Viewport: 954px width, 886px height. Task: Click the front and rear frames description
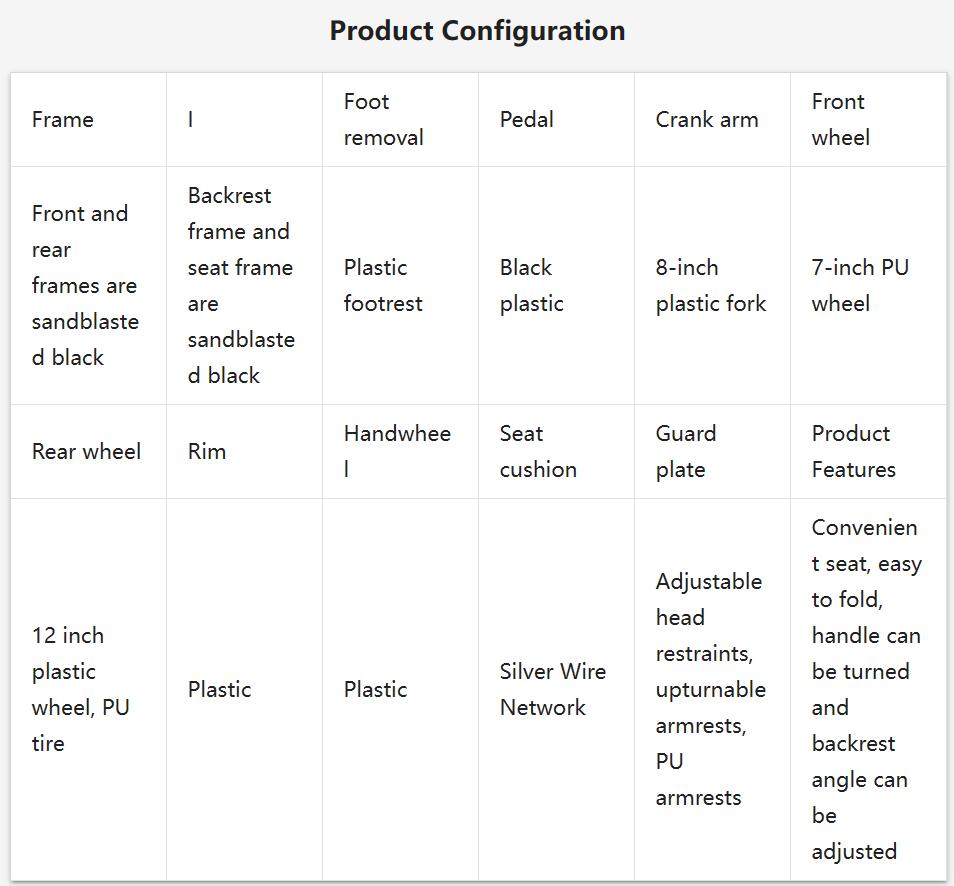pyautogui.click(x=88, y=285)
